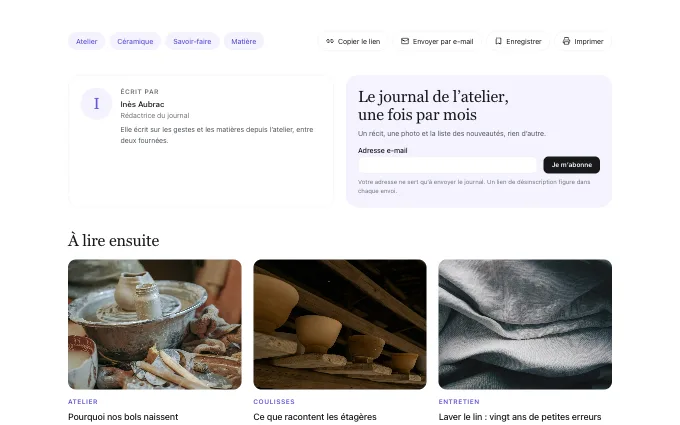Subscribe with the Je m'abonne button
Viewport: 680px width, 425px height.
coord(572,165)
